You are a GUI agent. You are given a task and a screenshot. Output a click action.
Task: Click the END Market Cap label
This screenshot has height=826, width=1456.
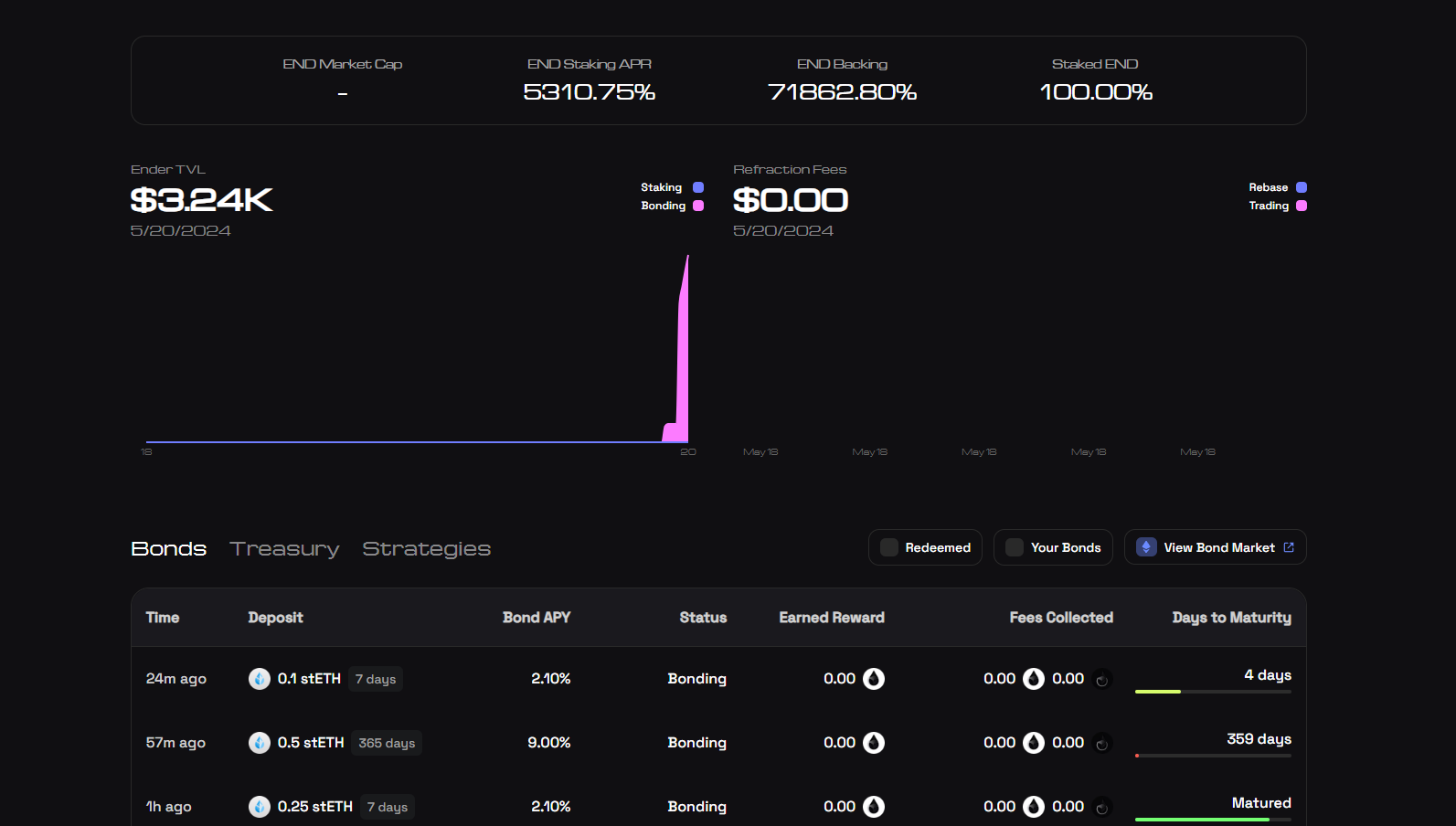[x=343, y=64]
